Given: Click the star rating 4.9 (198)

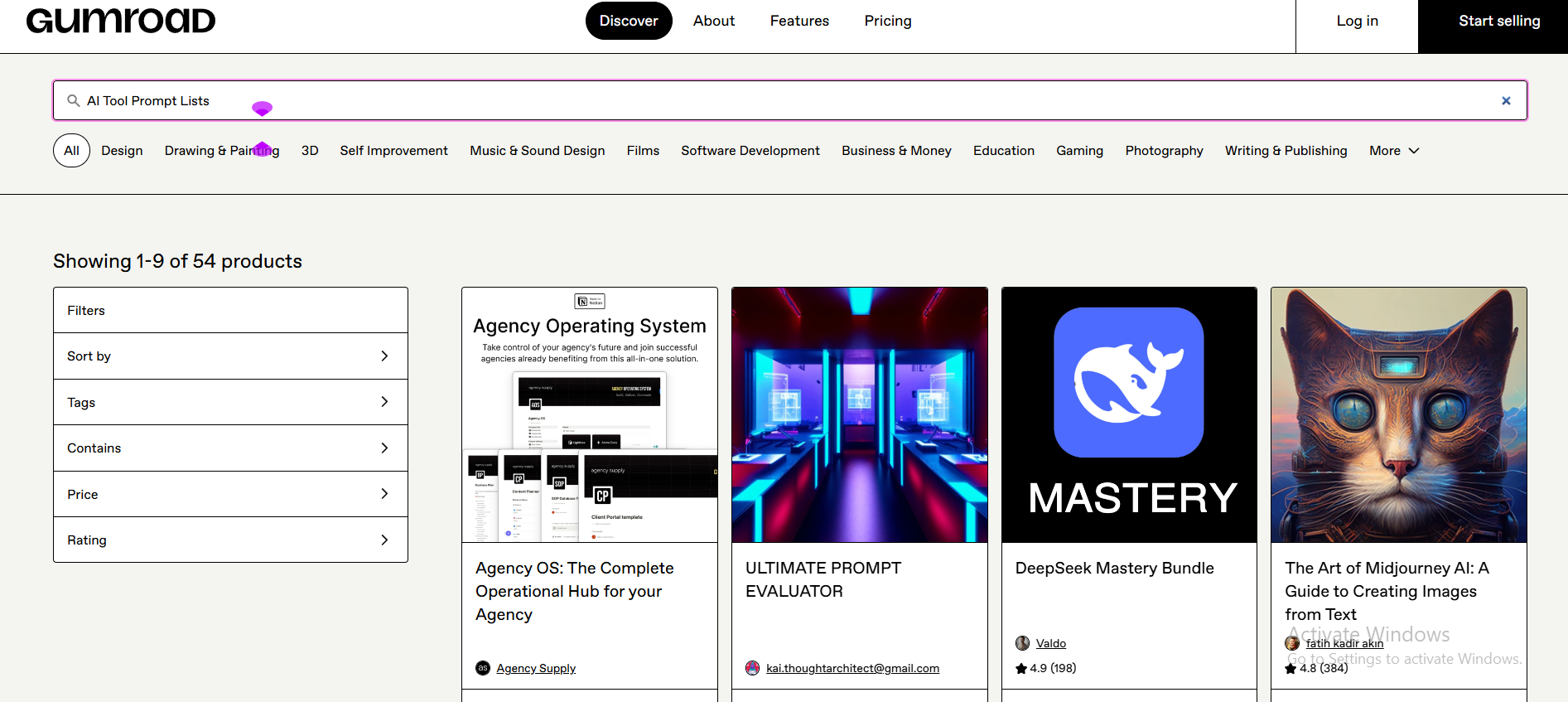Looking at the screenshot, I should click(x=1046, y=668).
